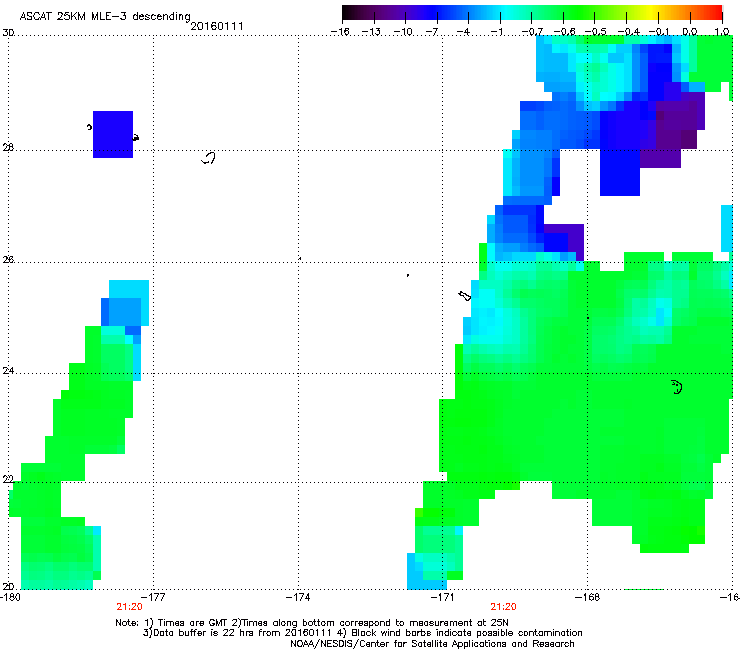
Task: Pick the black-purple end of the color bar
Action: (x=350, y=13)
